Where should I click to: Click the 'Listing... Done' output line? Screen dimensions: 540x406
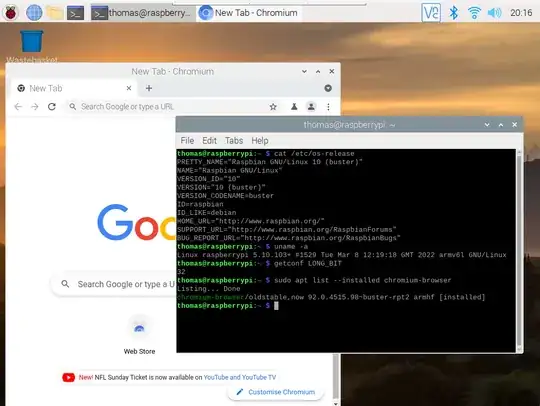[x=209, y=289]
